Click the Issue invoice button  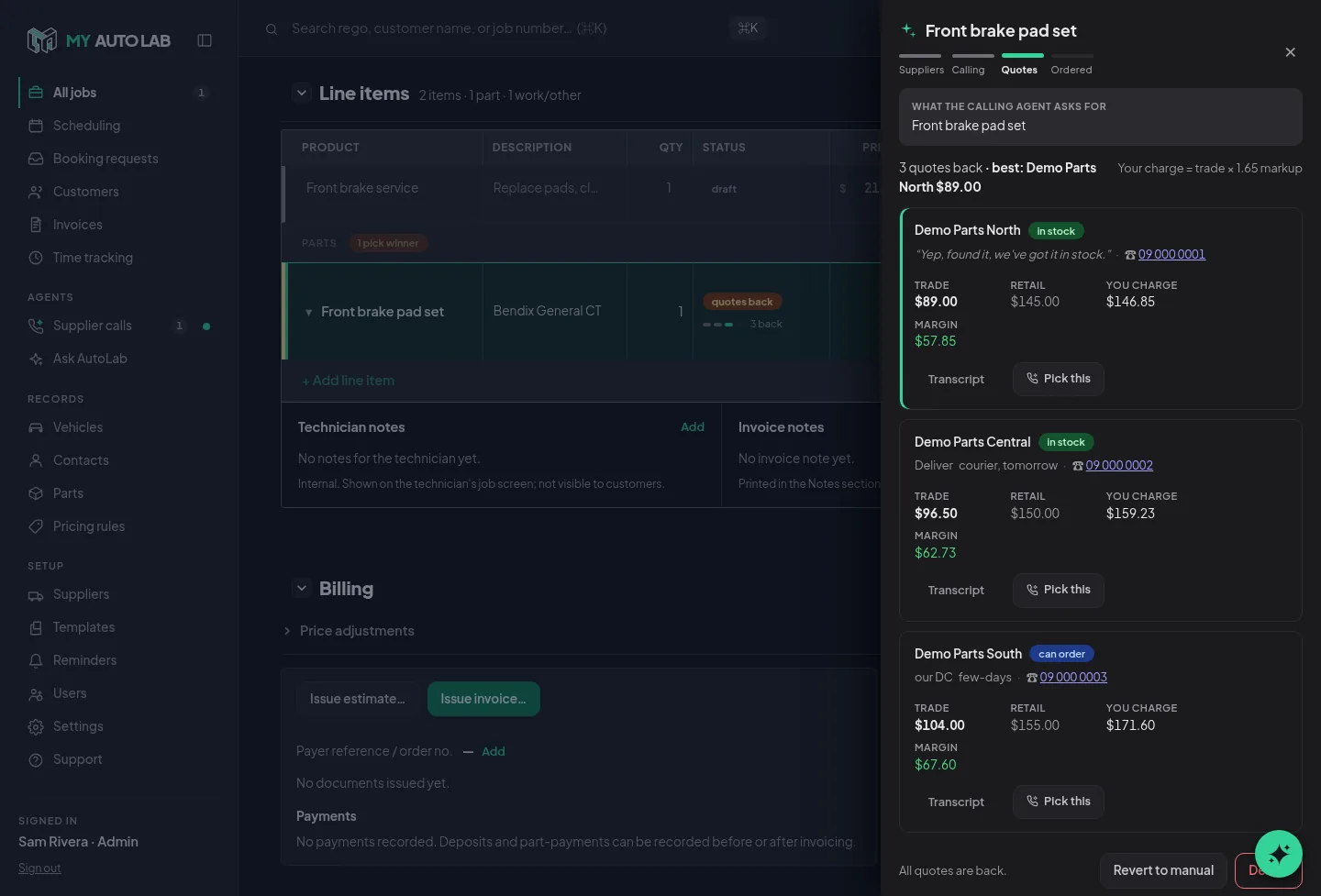[483, 699]
